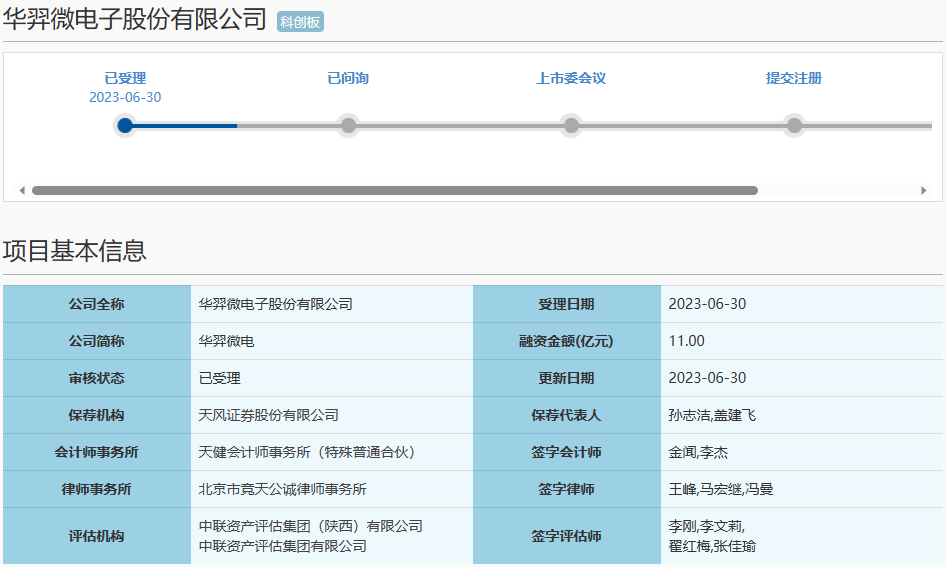Click the 王峰,马宏继,冯曼 cell
The width and height of the screenshot is (947, 567).
tap(801, 489)
